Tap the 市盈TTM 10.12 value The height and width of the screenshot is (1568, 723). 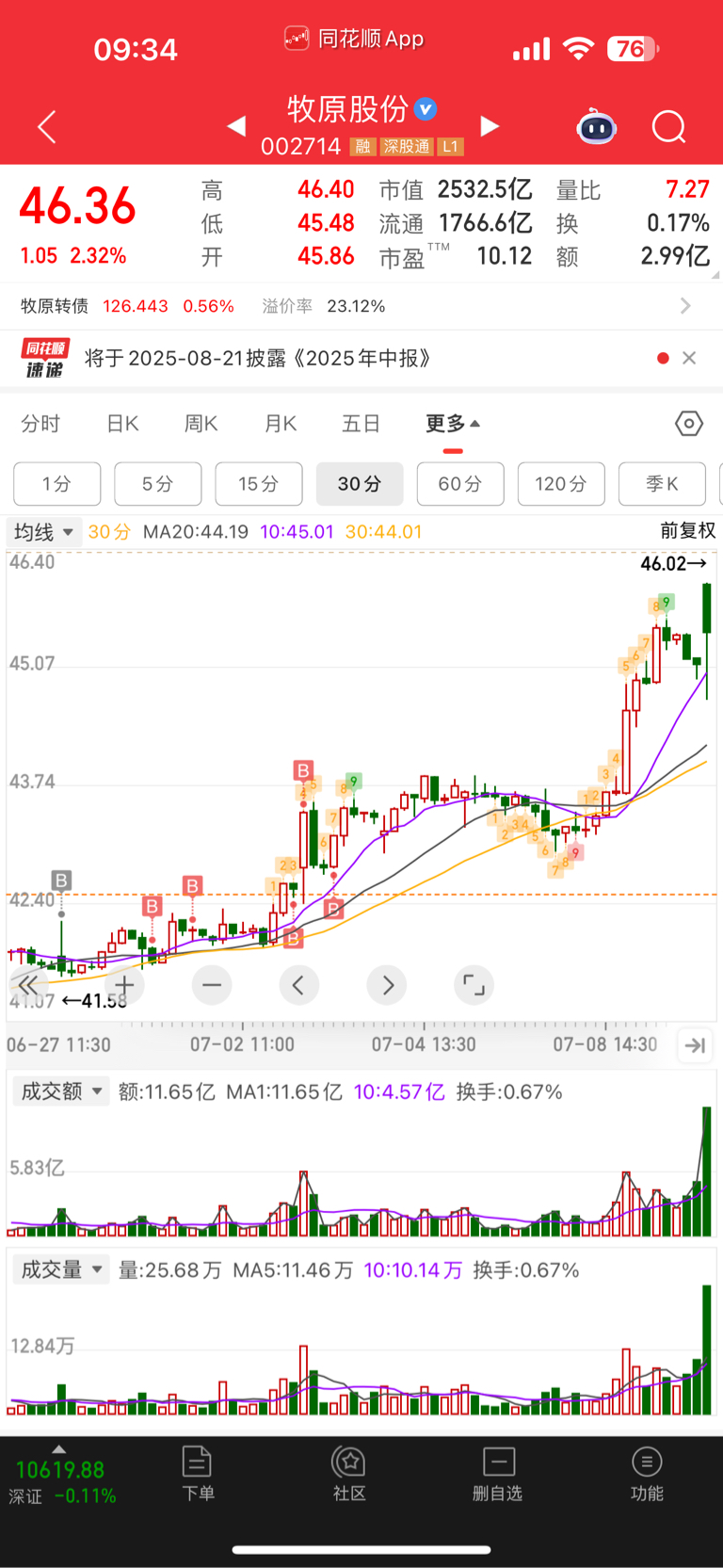pyautogui.click(x=504, y=256)
